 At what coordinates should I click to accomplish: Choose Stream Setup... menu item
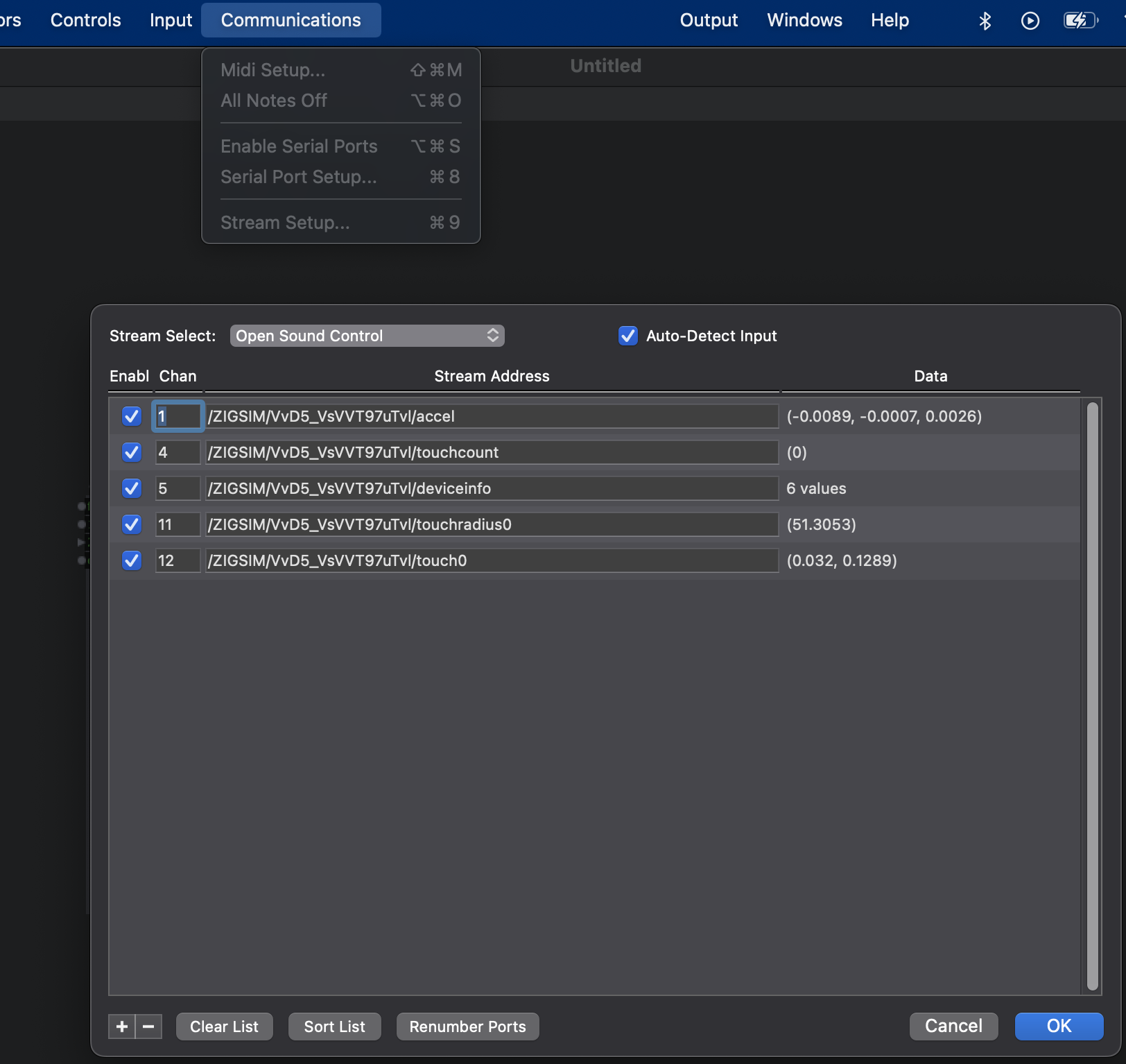pyautogui.click(x=341, y=223)
